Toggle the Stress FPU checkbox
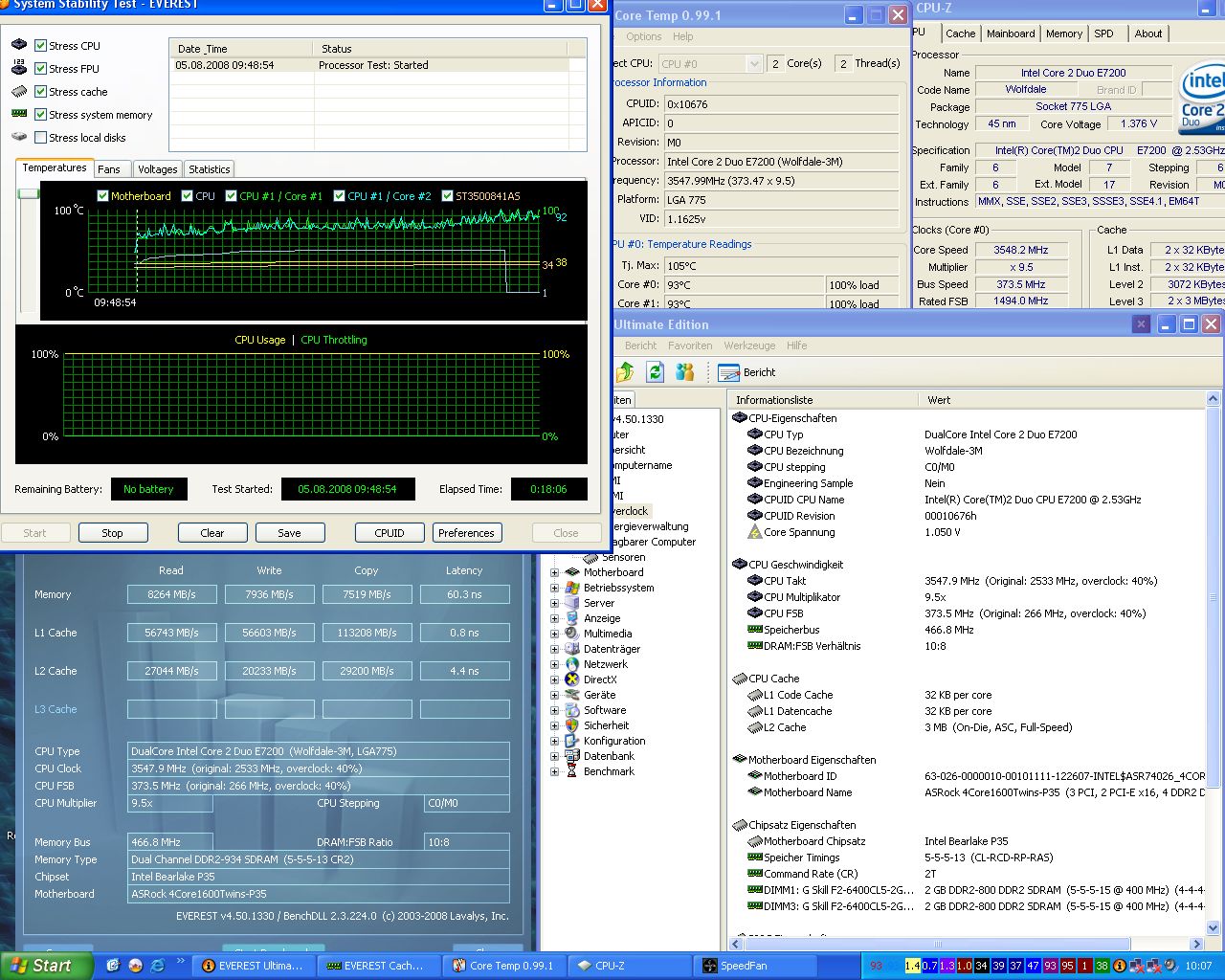 (41, 69)
